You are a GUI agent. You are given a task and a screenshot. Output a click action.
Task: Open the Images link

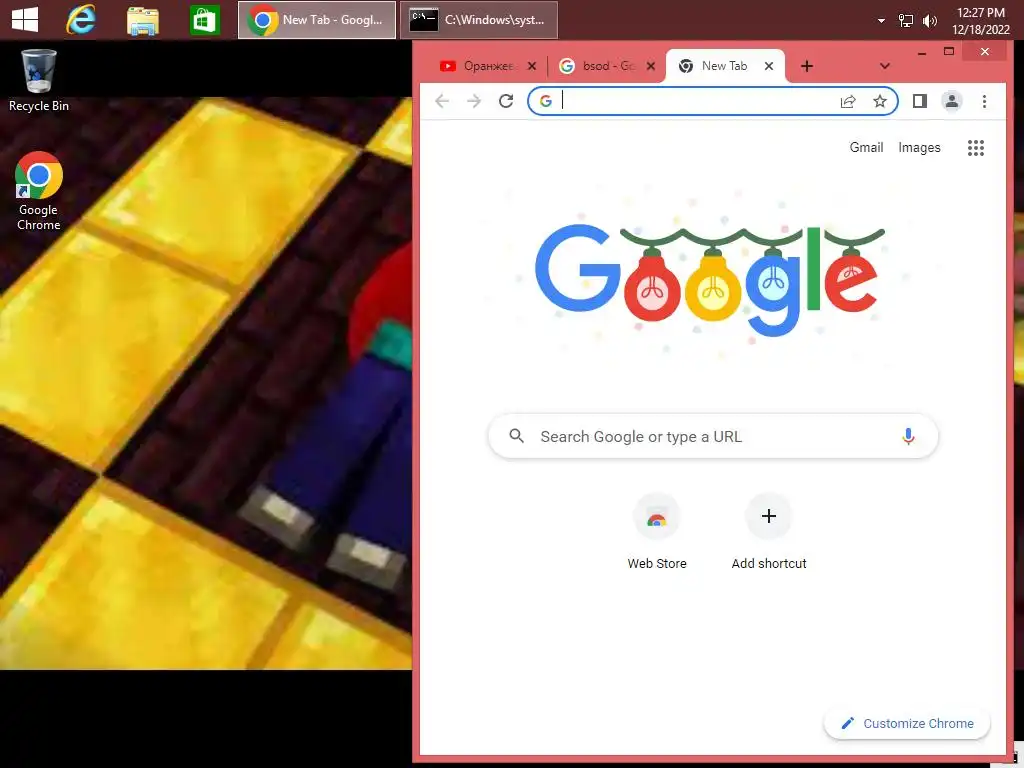tap(919, 148)
